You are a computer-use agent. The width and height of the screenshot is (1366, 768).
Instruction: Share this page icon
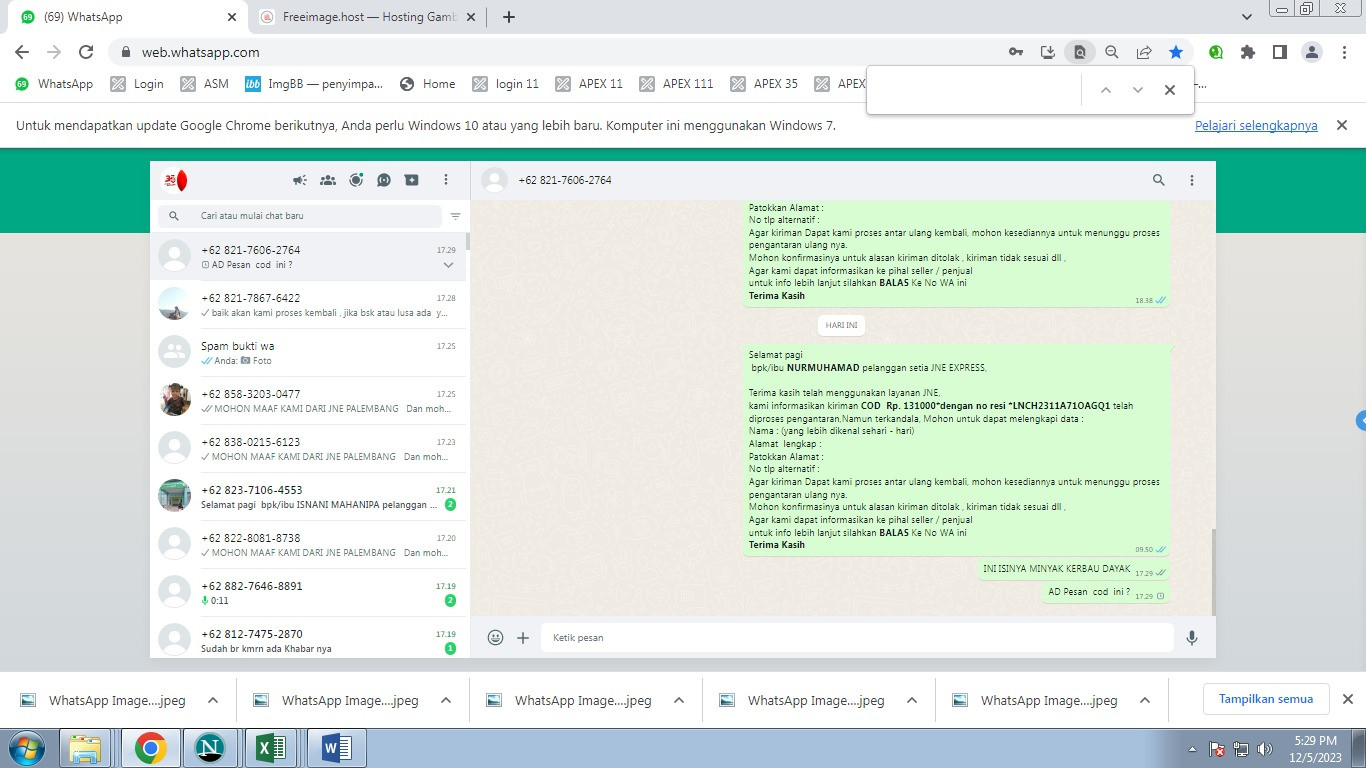click(x=1144, y=52)
